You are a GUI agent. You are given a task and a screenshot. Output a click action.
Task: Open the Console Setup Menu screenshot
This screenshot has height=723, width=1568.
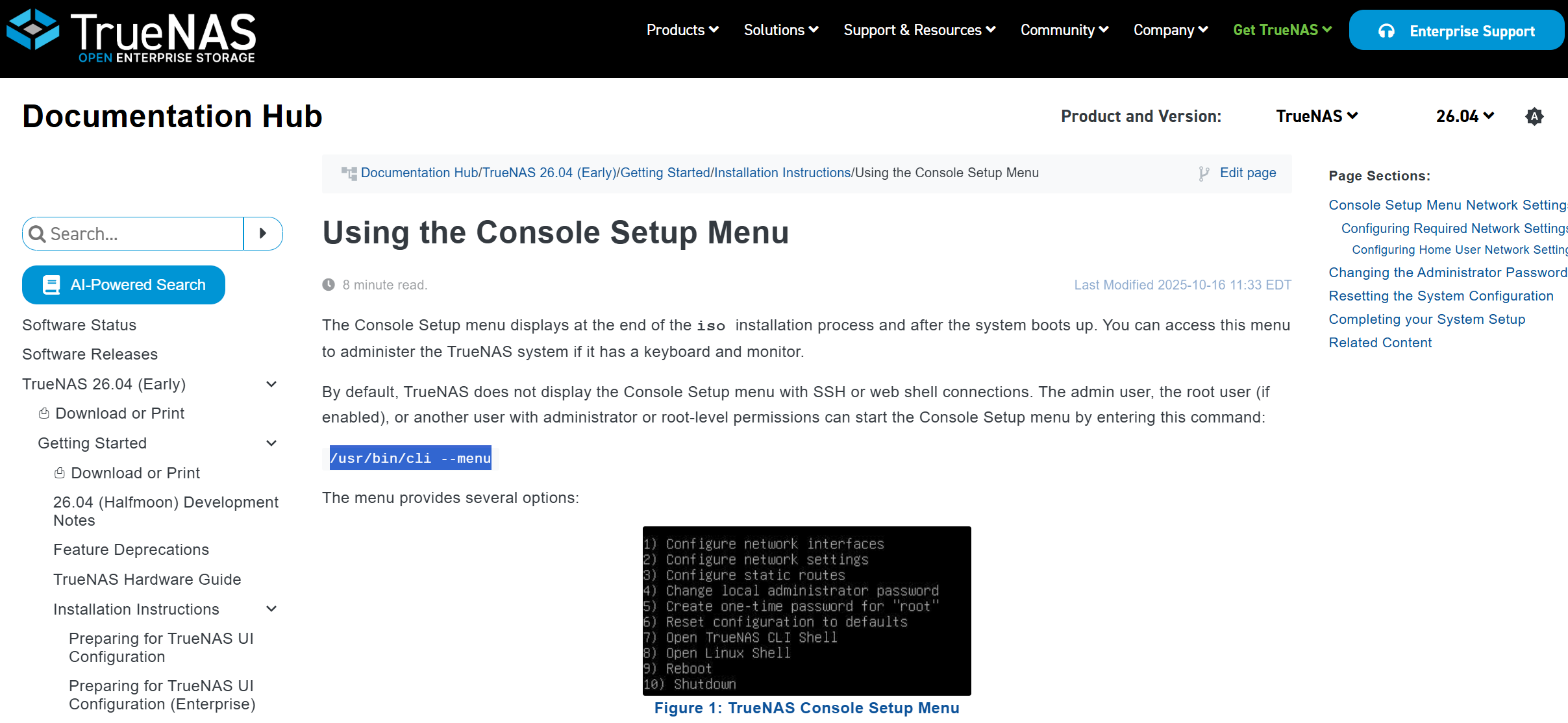[x=806, y=611]
